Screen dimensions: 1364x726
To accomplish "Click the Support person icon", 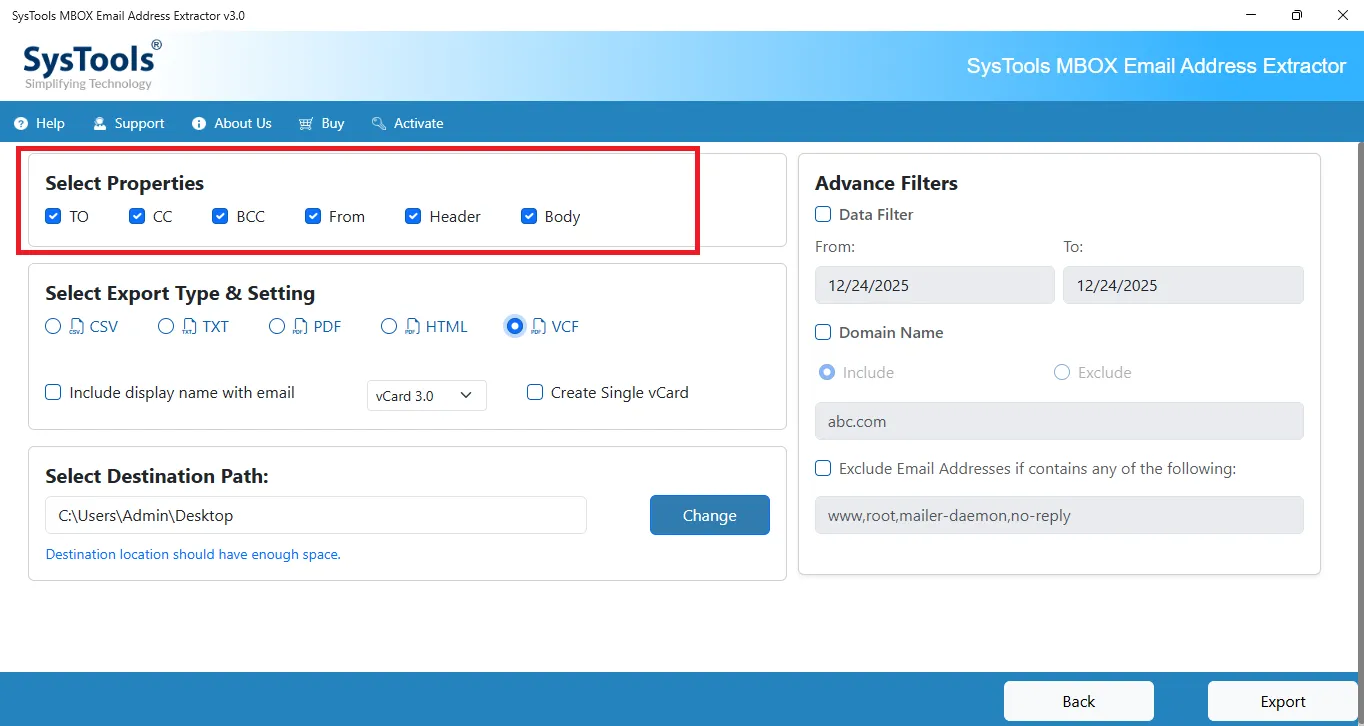I will [x=100, y=123].
